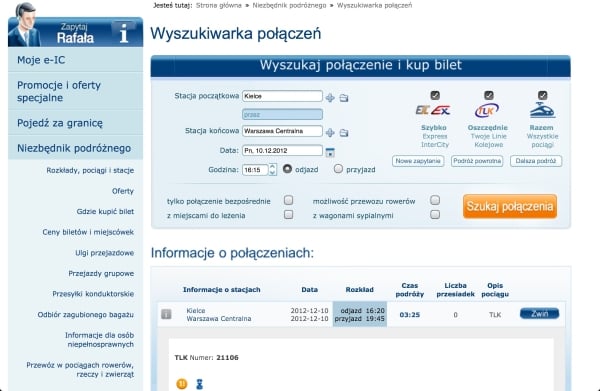The image size is (600, 391).
Task: Open Pojedź za granicę menu
Action: pos(75,123)
